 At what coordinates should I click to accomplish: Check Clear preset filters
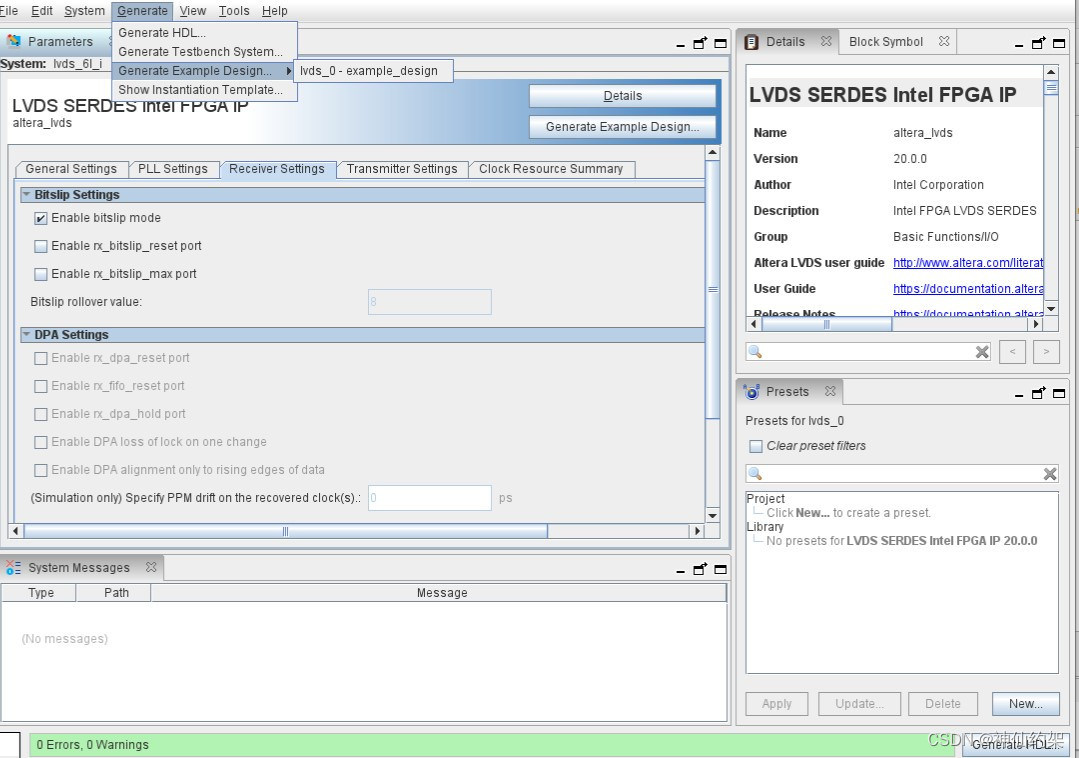[756, 446]
